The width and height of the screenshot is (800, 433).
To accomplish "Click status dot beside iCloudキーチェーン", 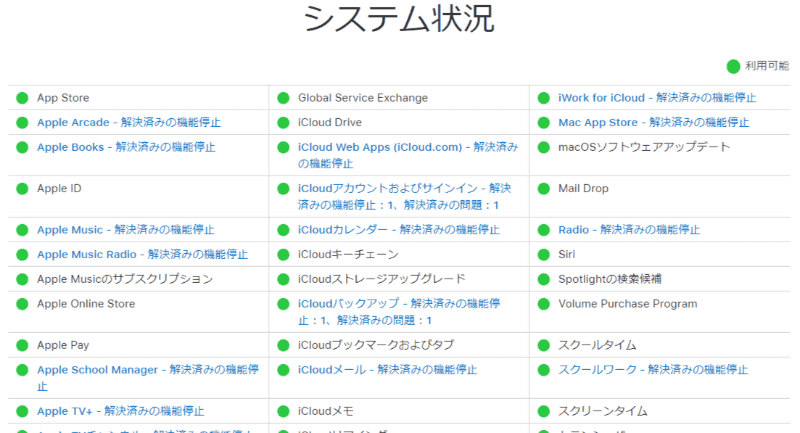I will point(283,254).
